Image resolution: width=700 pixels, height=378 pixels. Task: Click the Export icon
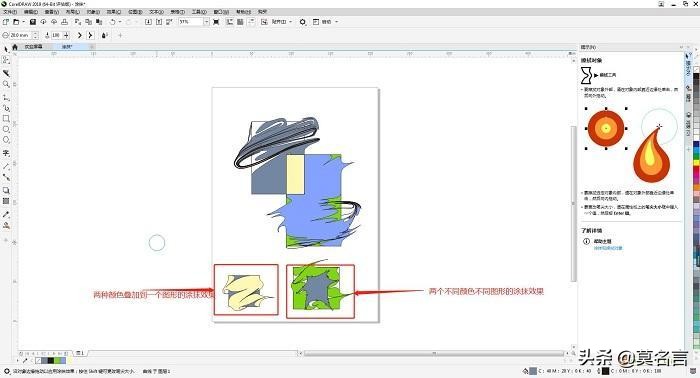[158, 21]
